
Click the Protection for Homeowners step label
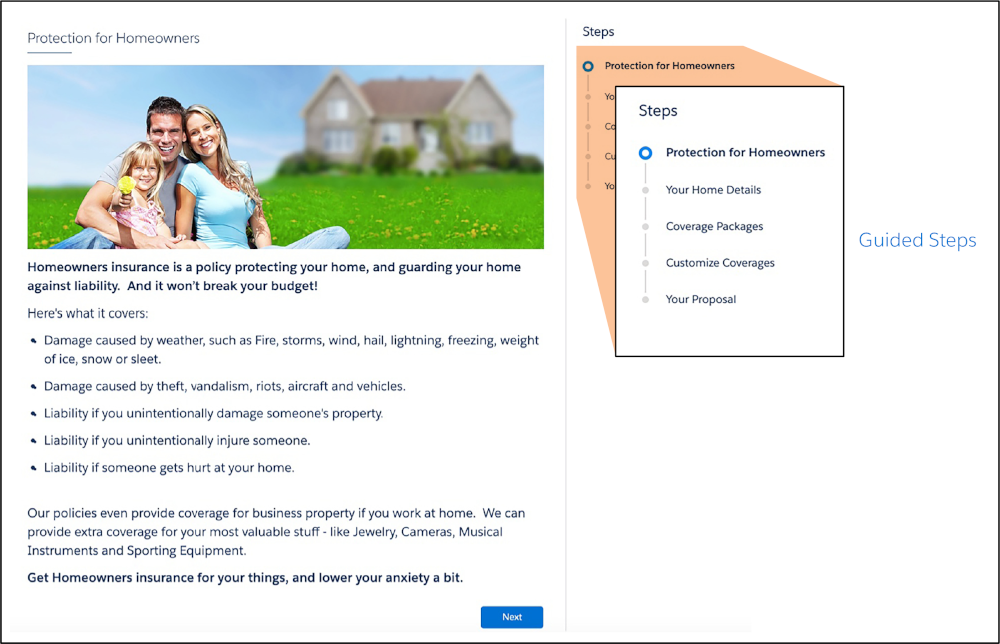pyautogui.click(x=745, y=152)
